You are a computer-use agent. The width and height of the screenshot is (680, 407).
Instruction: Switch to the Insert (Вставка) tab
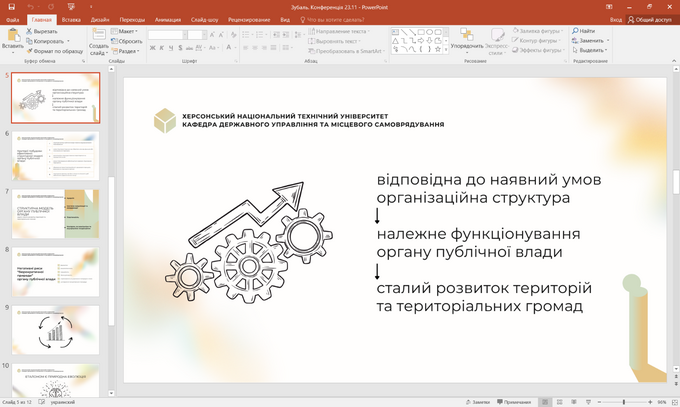click(x=70, y=19)
